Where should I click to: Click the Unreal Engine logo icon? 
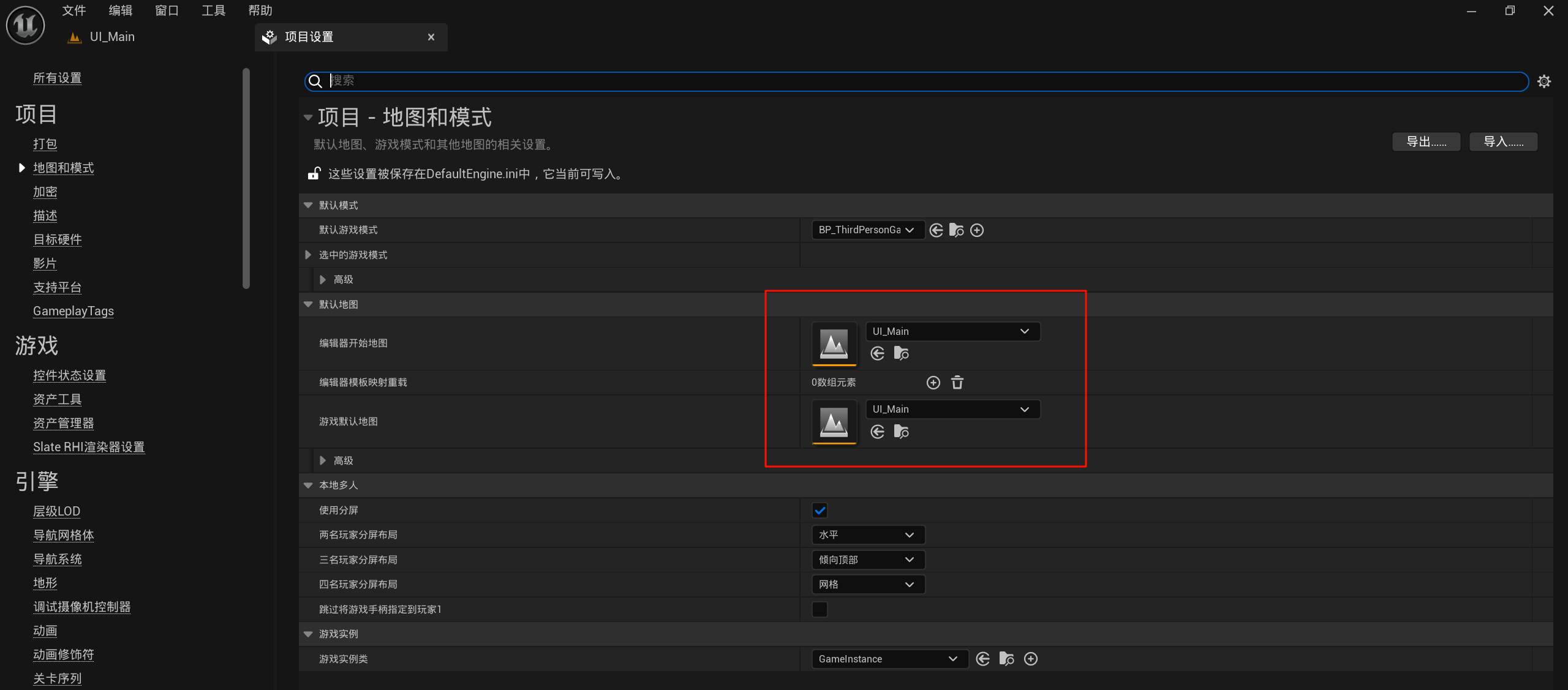point(25,24)
